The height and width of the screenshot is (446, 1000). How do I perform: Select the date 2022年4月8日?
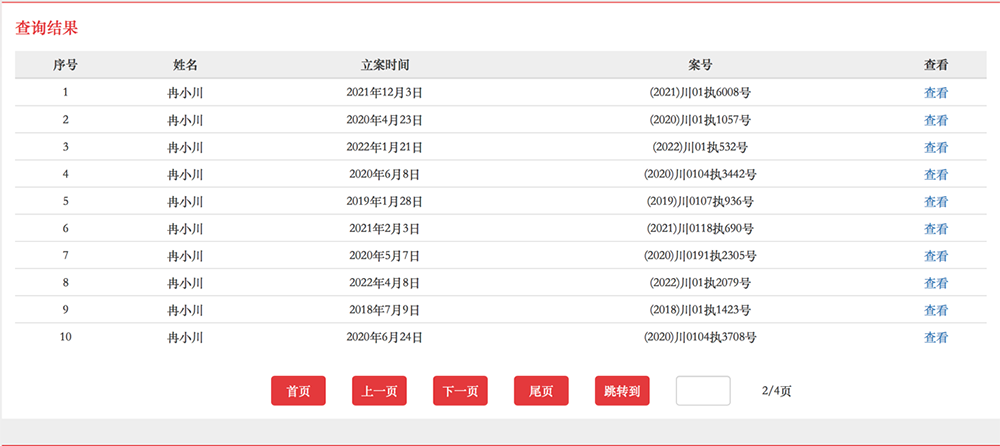click(385, 283)
